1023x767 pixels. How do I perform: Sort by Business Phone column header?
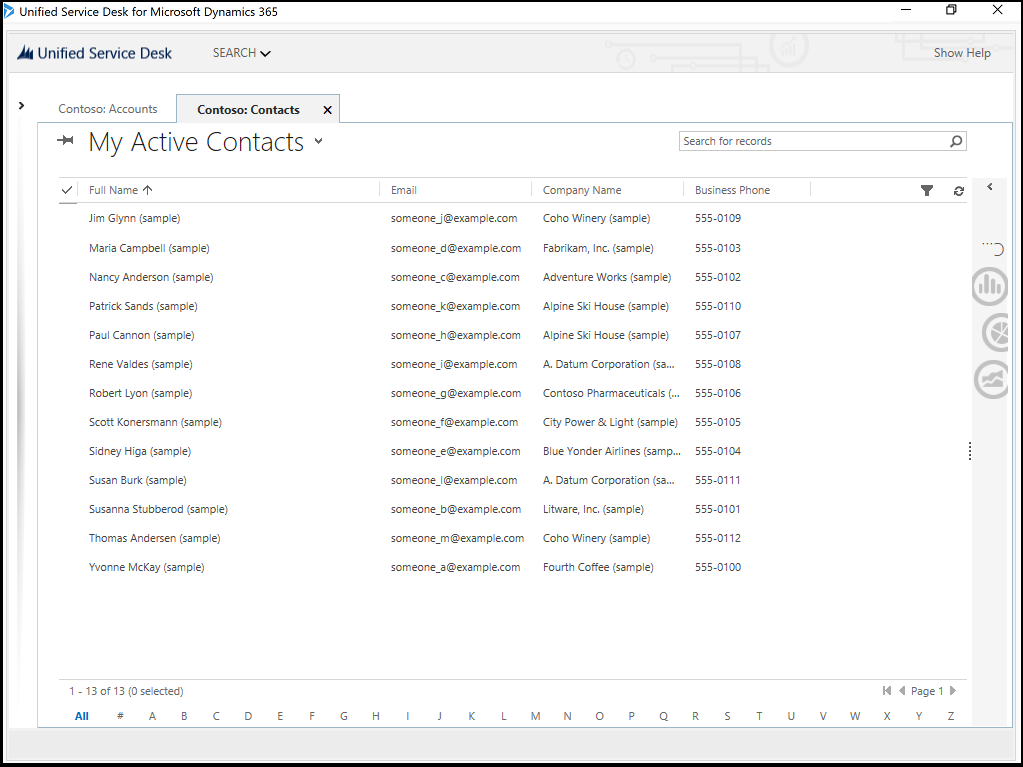(732, 190)
